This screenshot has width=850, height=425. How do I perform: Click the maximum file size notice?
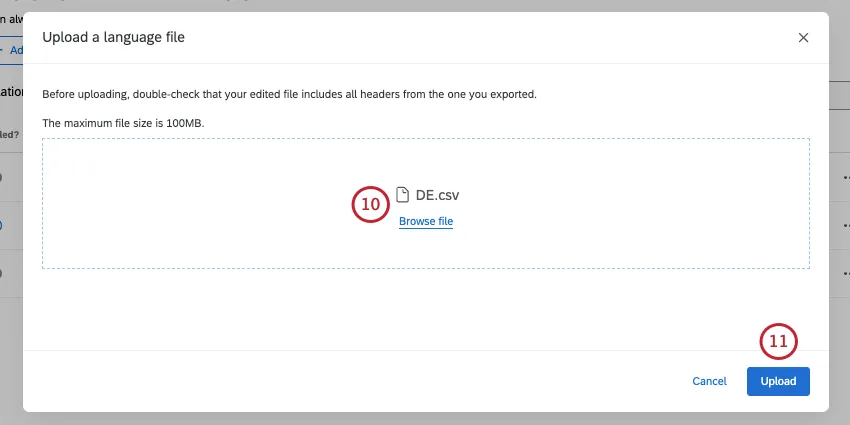coord(125,122)
